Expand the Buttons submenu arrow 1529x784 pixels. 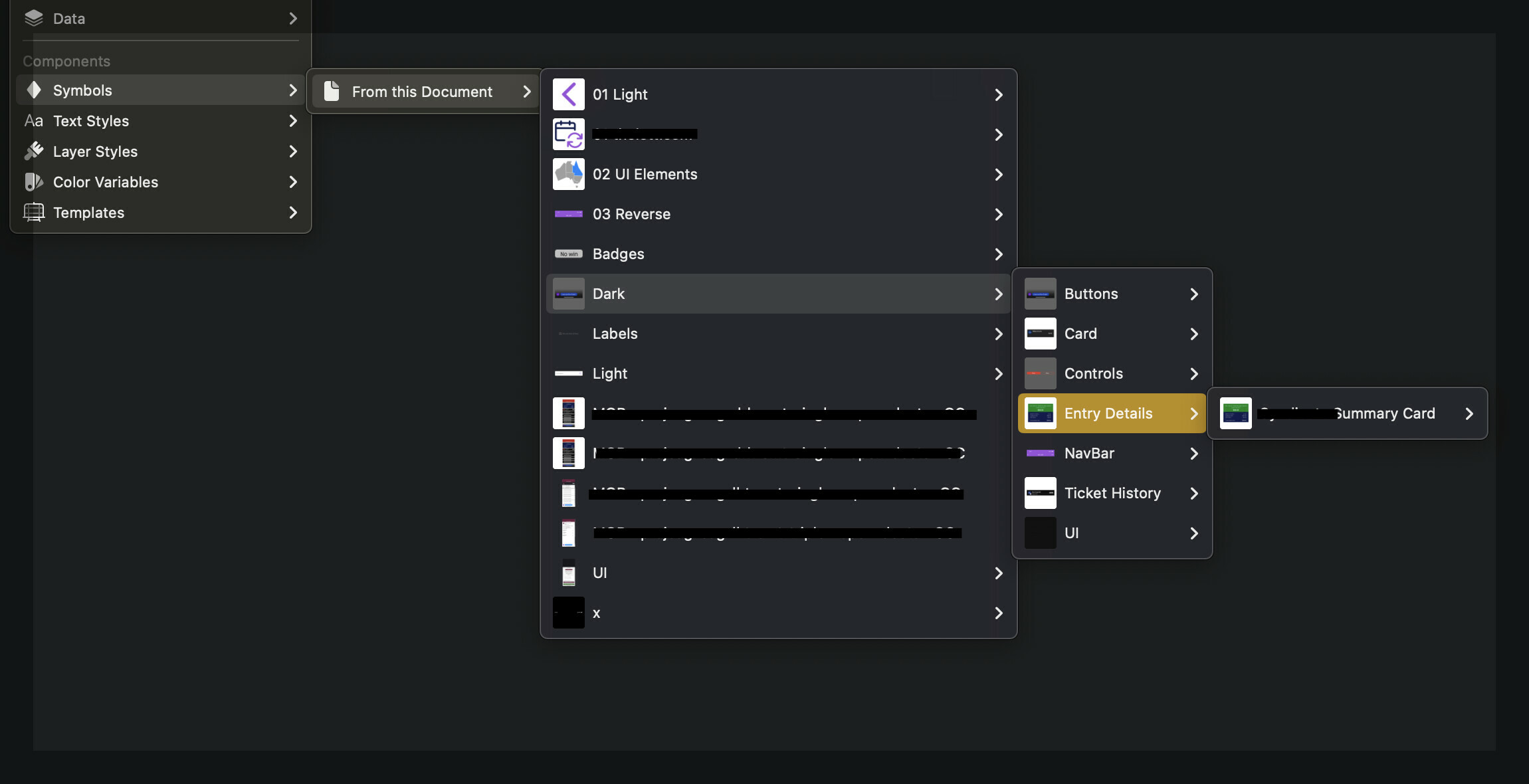point(1192,293)
